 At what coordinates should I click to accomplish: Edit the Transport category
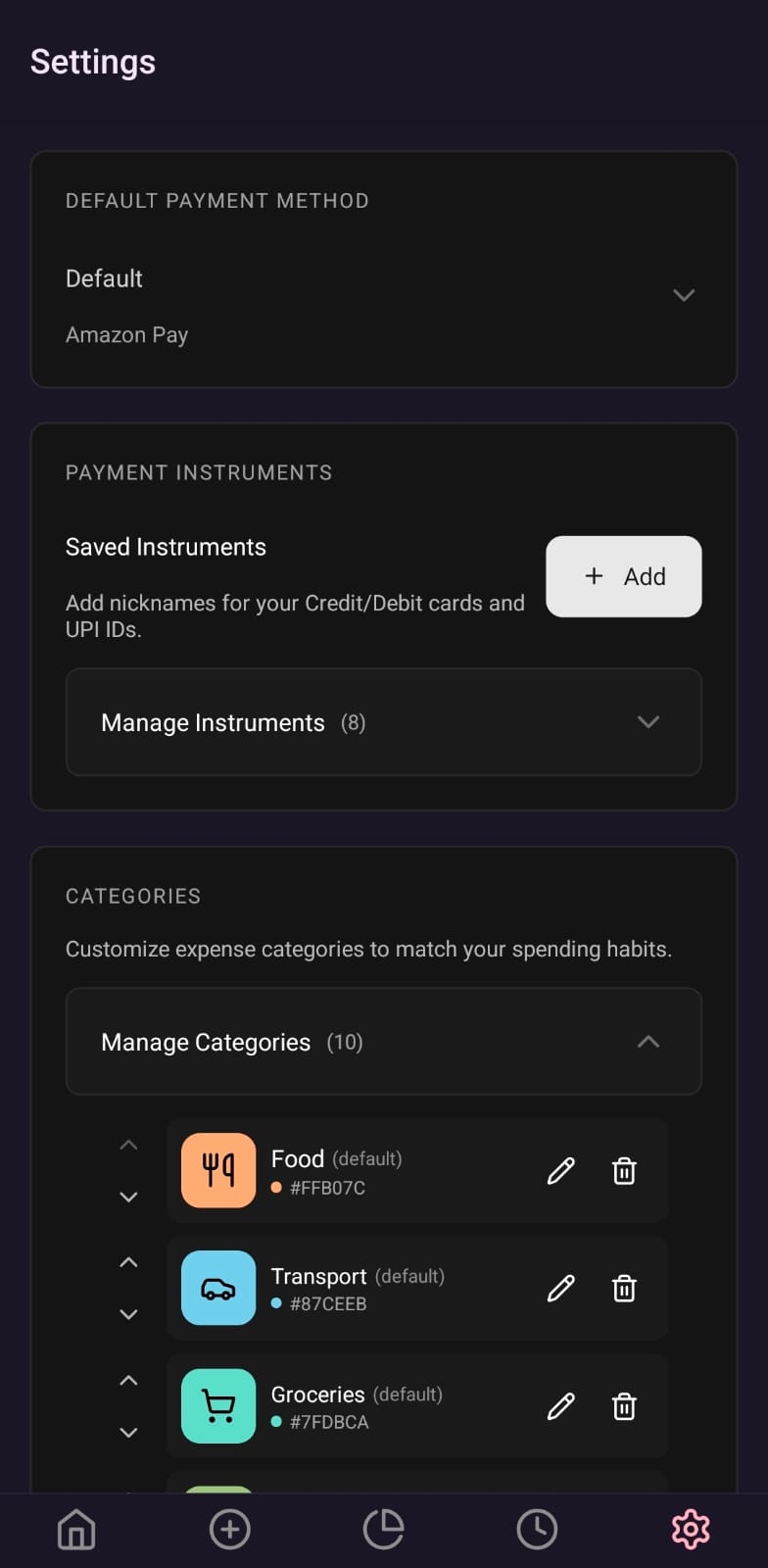point(560,1289)
